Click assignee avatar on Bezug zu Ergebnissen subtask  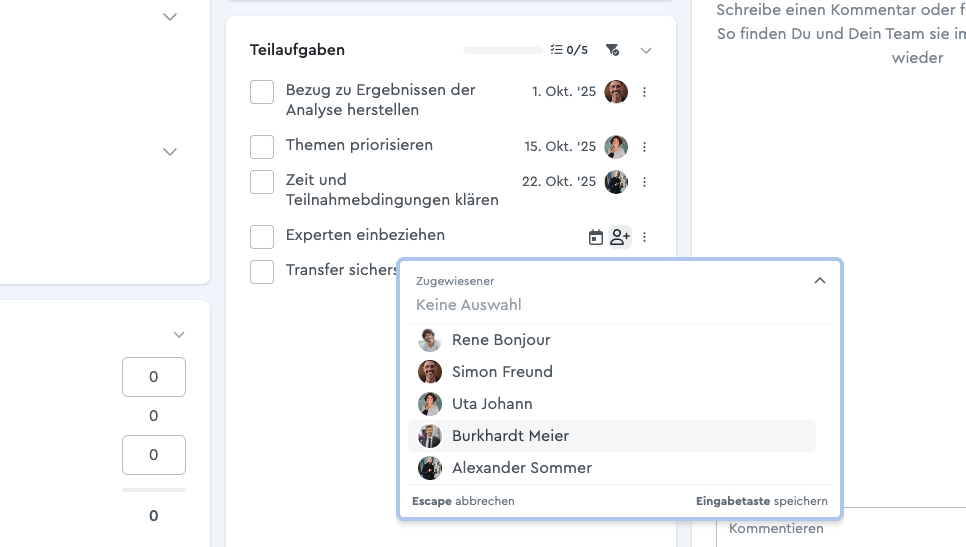(616, 92)
